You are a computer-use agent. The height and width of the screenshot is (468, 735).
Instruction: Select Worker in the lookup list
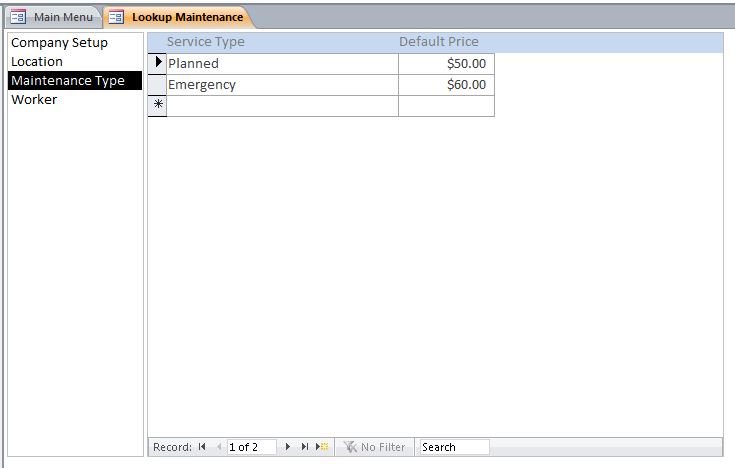34,100
